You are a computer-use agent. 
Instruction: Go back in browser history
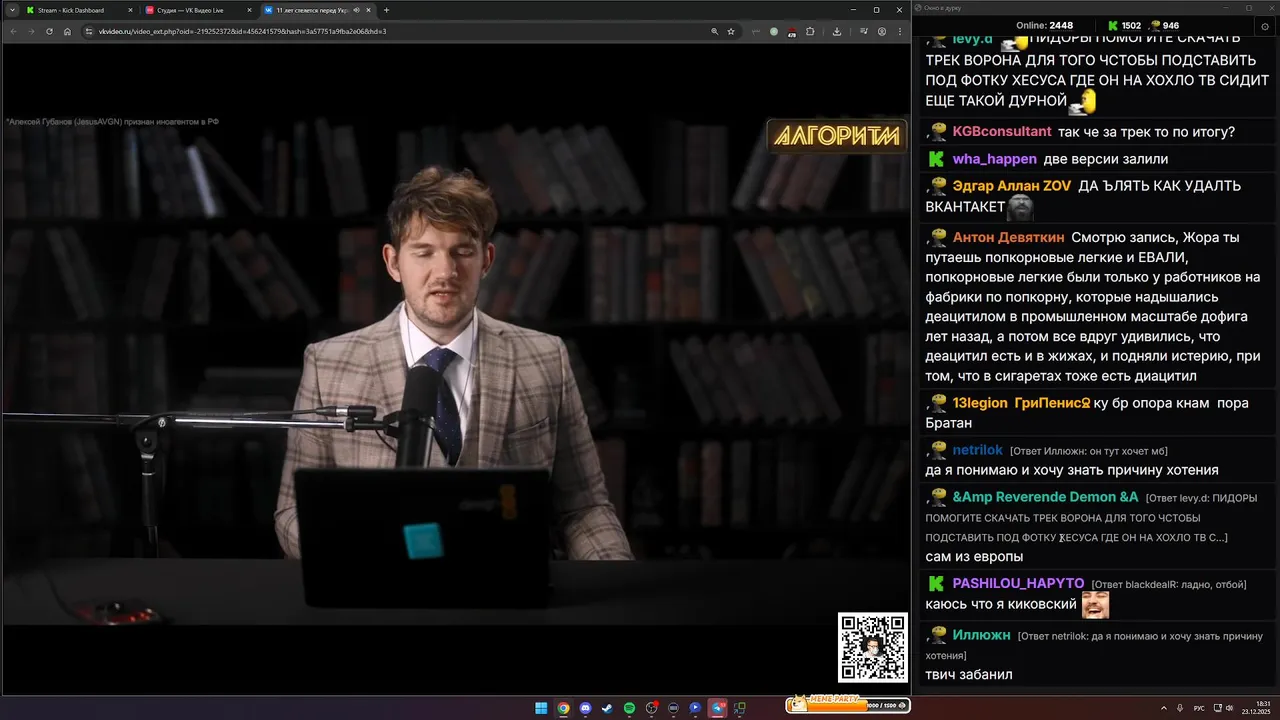point(13,31)
